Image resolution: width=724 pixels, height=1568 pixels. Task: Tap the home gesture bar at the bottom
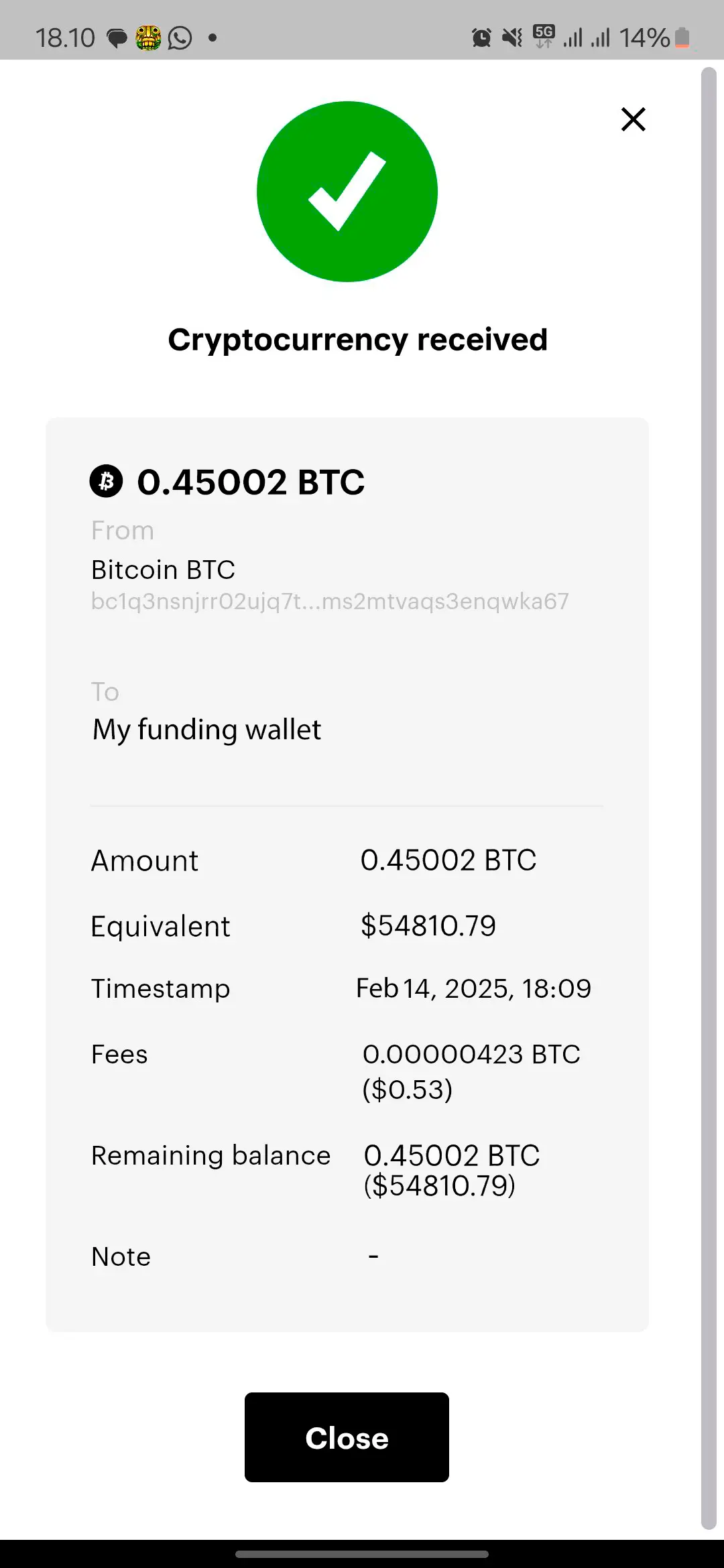click(362, 1554)
